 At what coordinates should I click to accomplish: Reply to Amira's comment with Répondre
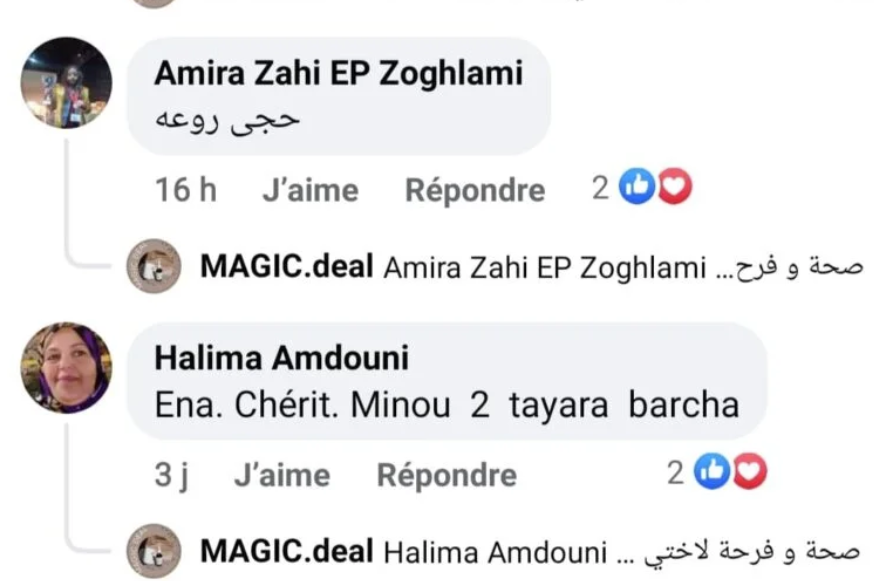pyautogui.click(x=475, y=190)
